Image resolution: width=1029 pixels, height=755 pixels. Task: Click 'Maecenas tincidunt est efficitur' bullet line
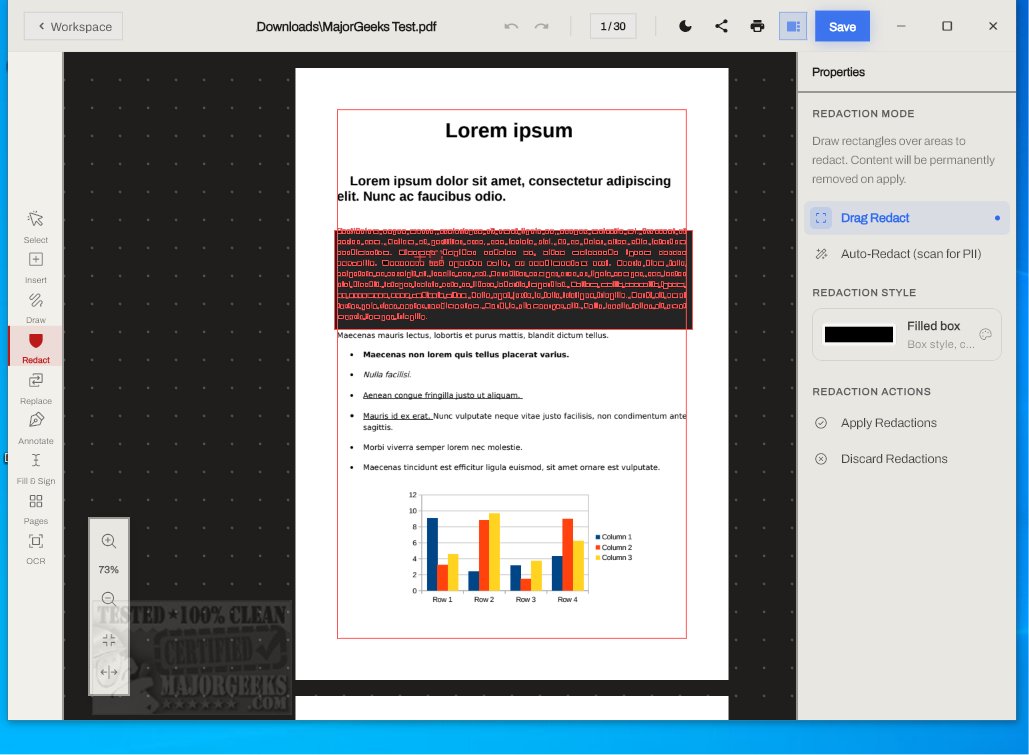coord(511,467)
